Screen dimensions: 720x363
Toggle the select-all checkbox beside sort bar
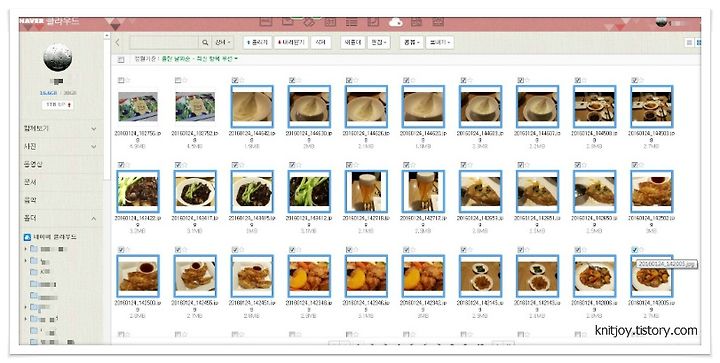click(x=121, y=59)
